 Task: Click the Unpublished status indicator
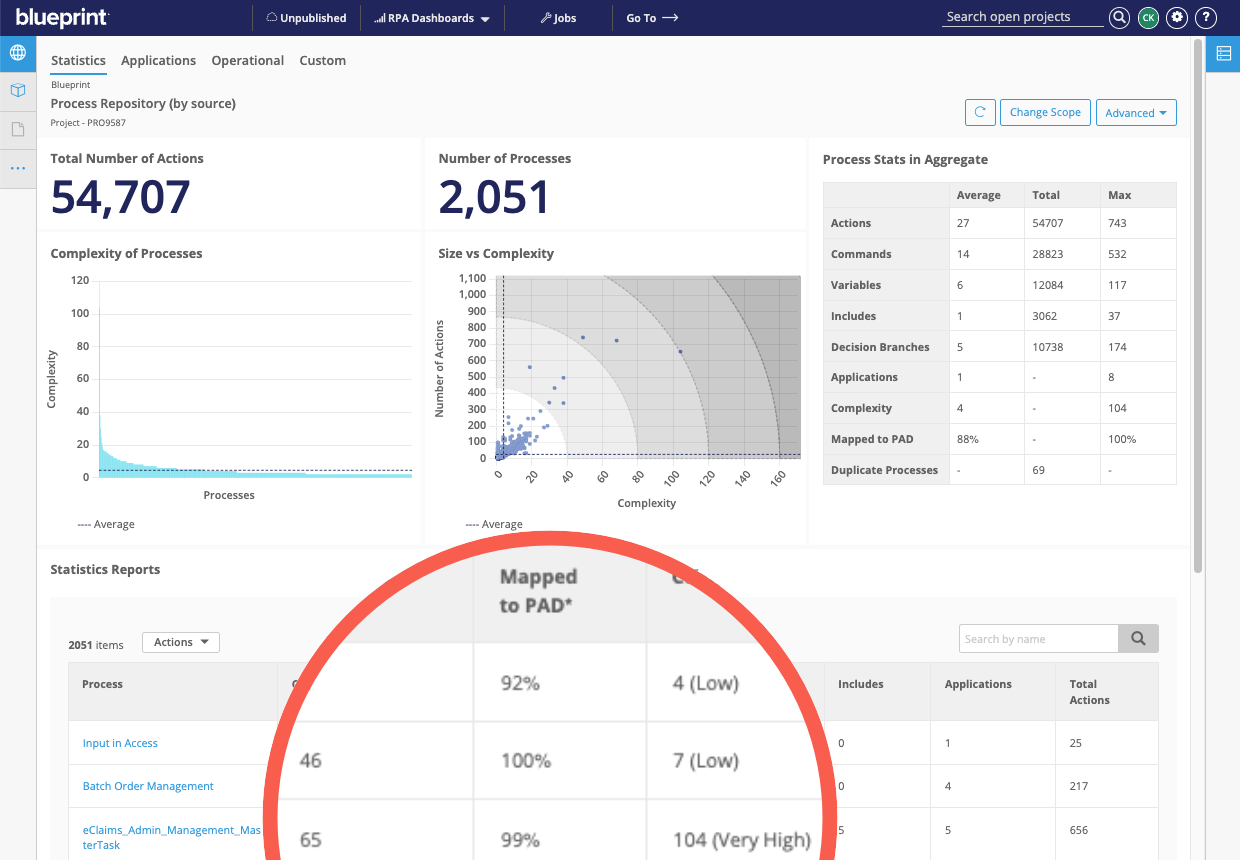point(306,17)
